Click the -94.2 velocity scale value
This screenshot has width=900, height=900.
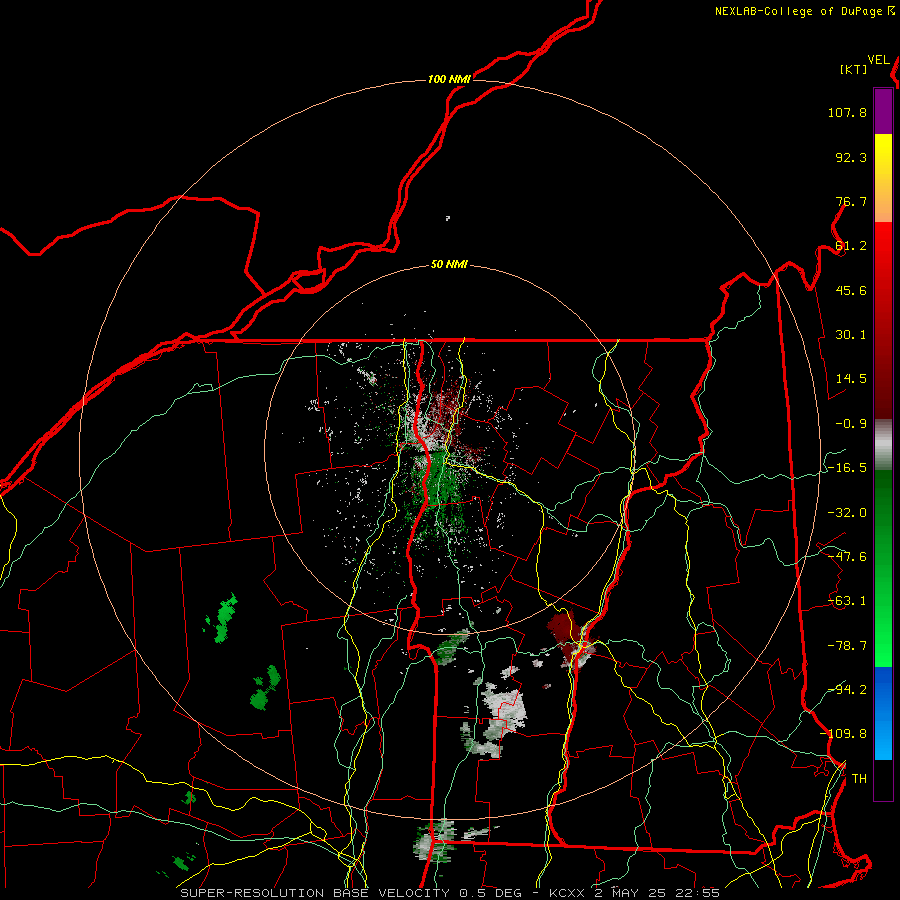pos(847,690)
